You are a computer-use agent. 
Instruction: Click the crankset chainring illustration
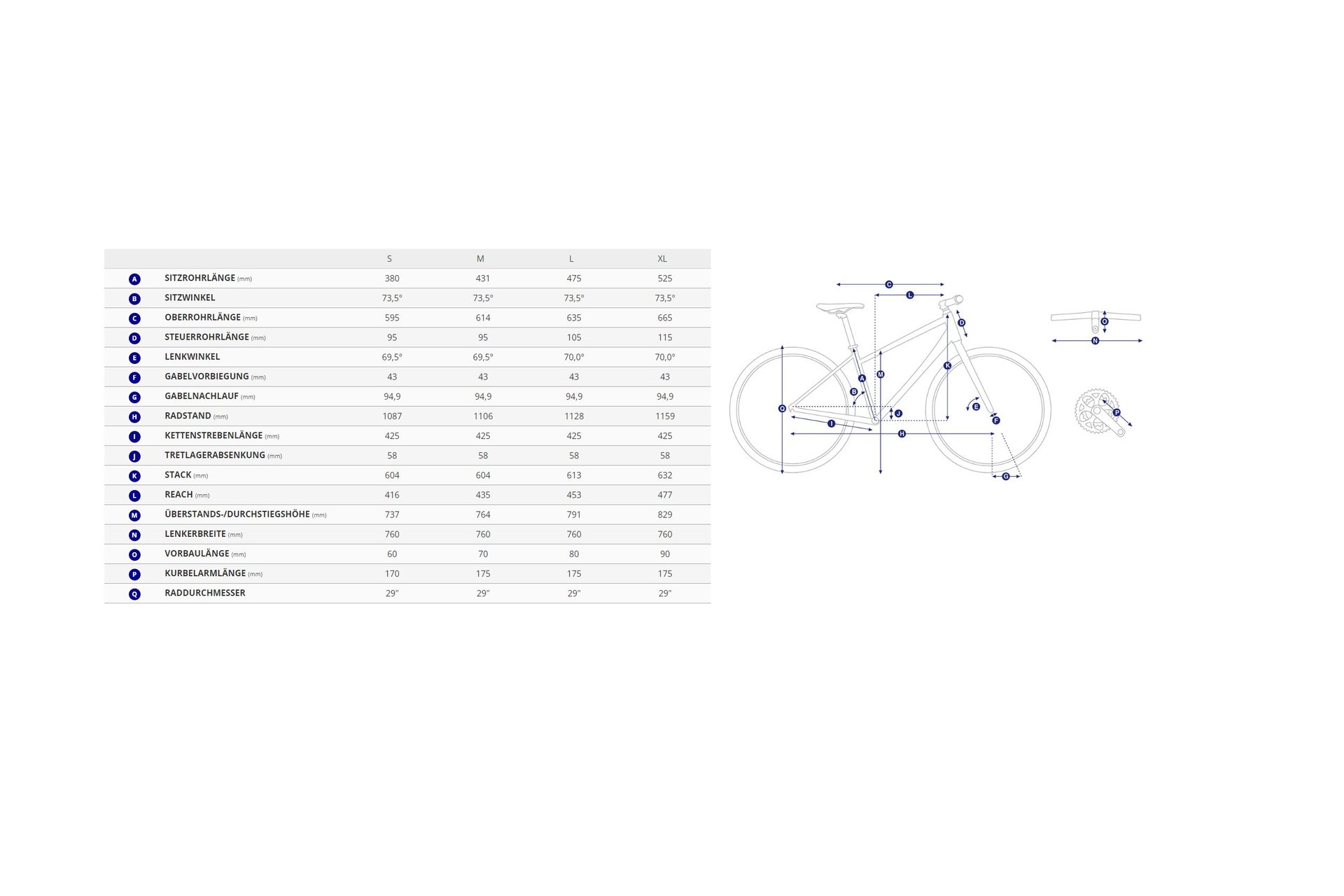point(1092,412)
